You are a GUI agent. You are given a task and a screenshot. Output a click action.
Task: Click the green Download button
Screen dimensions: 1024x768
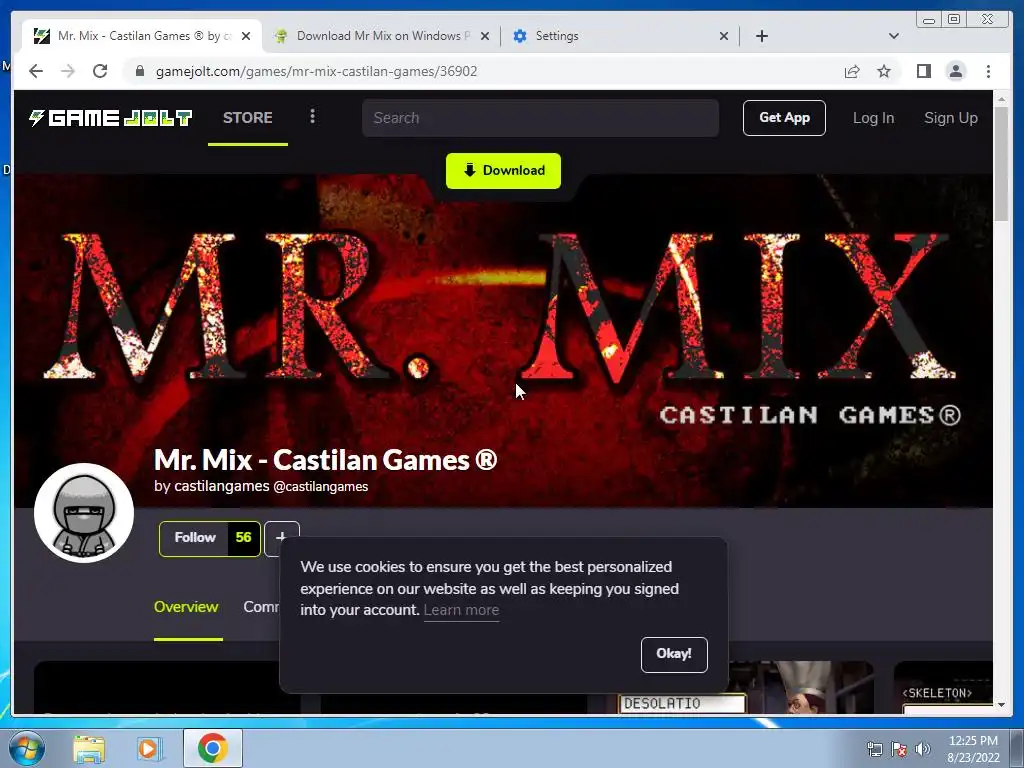click(x=504, y=170)
